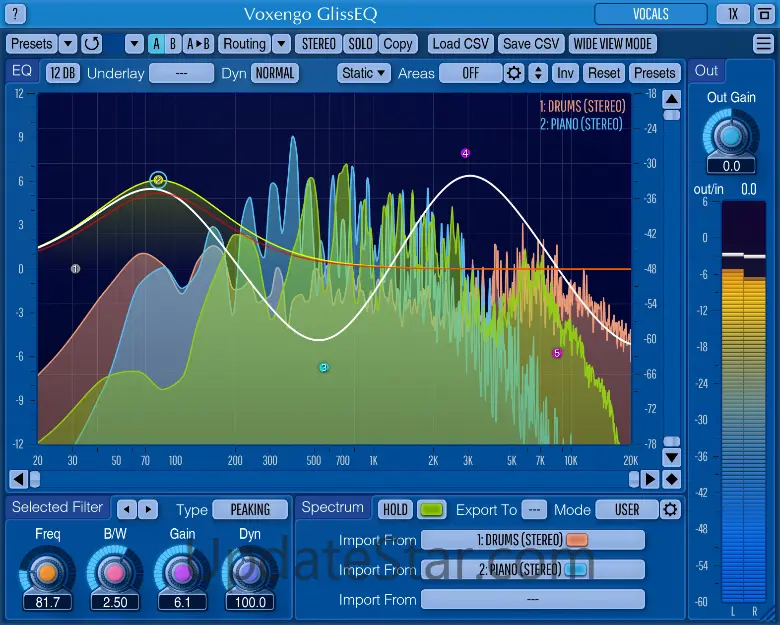Select highlighted EQ filter point 2
This screenshot has width=780, height=625.
pyautogui.click(x=158, y=180)
